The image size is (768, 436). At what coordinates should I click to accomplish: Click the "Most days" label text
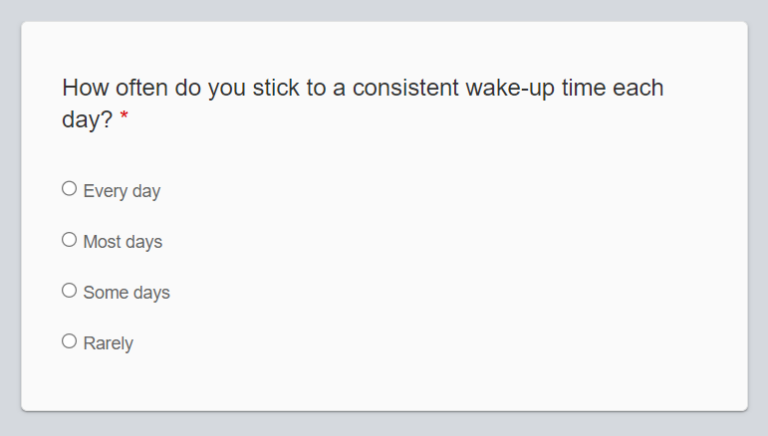tap(123, 242)
